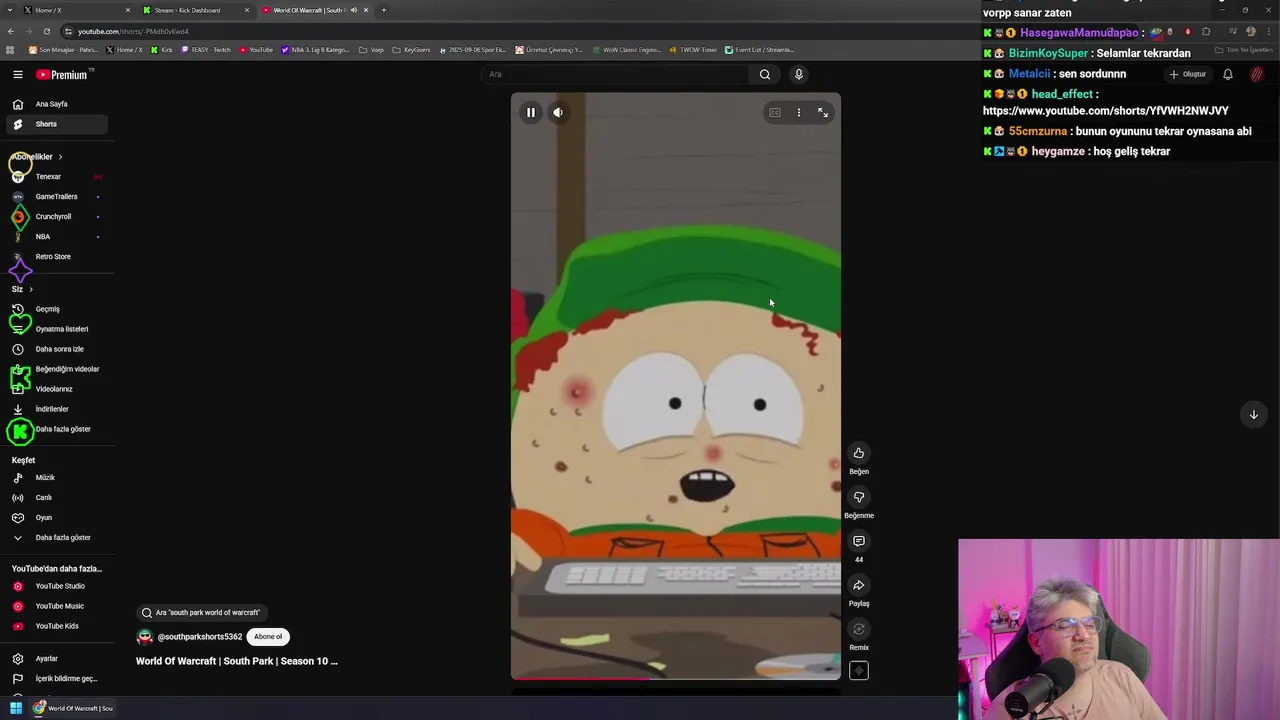Image resolution: width=1280 pixels, height=720 pixels.
Task: Open Remix options for this short
Action: coord(859,629)
